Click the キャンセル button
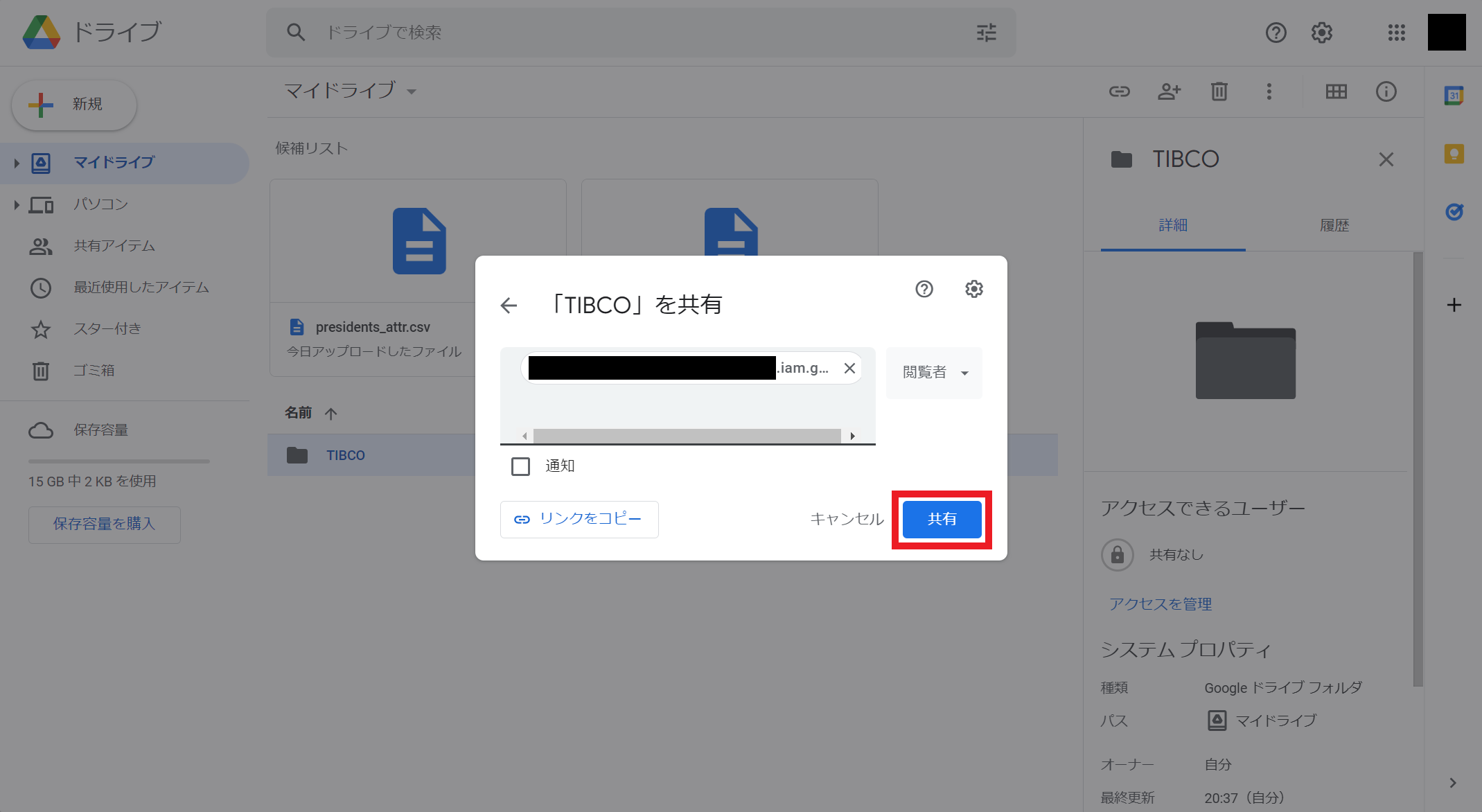 [x=847, y=519]
